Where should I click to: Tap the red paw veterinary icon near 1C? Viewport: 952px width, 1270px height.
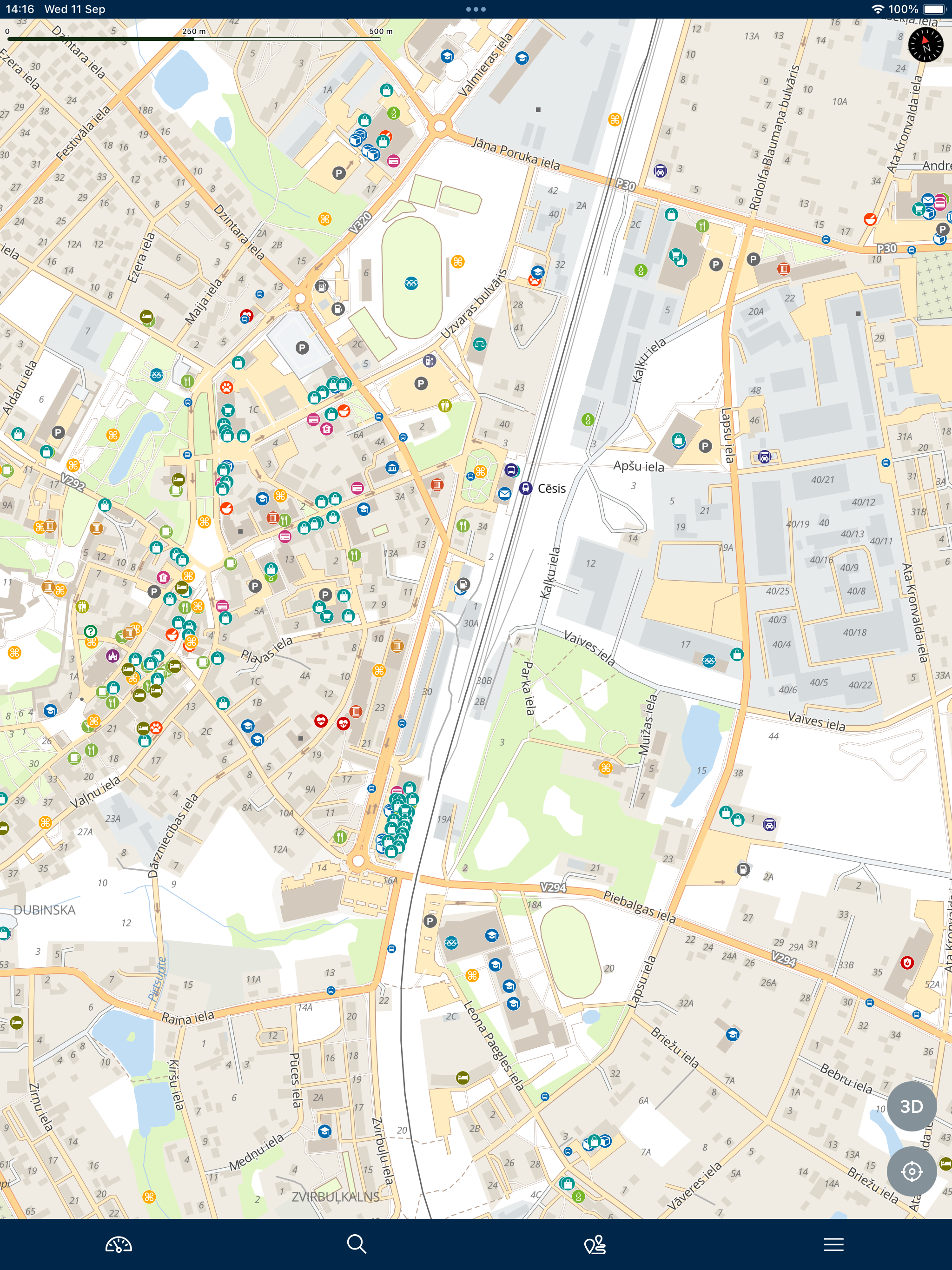pyautogui.click(x=227, y=386)
